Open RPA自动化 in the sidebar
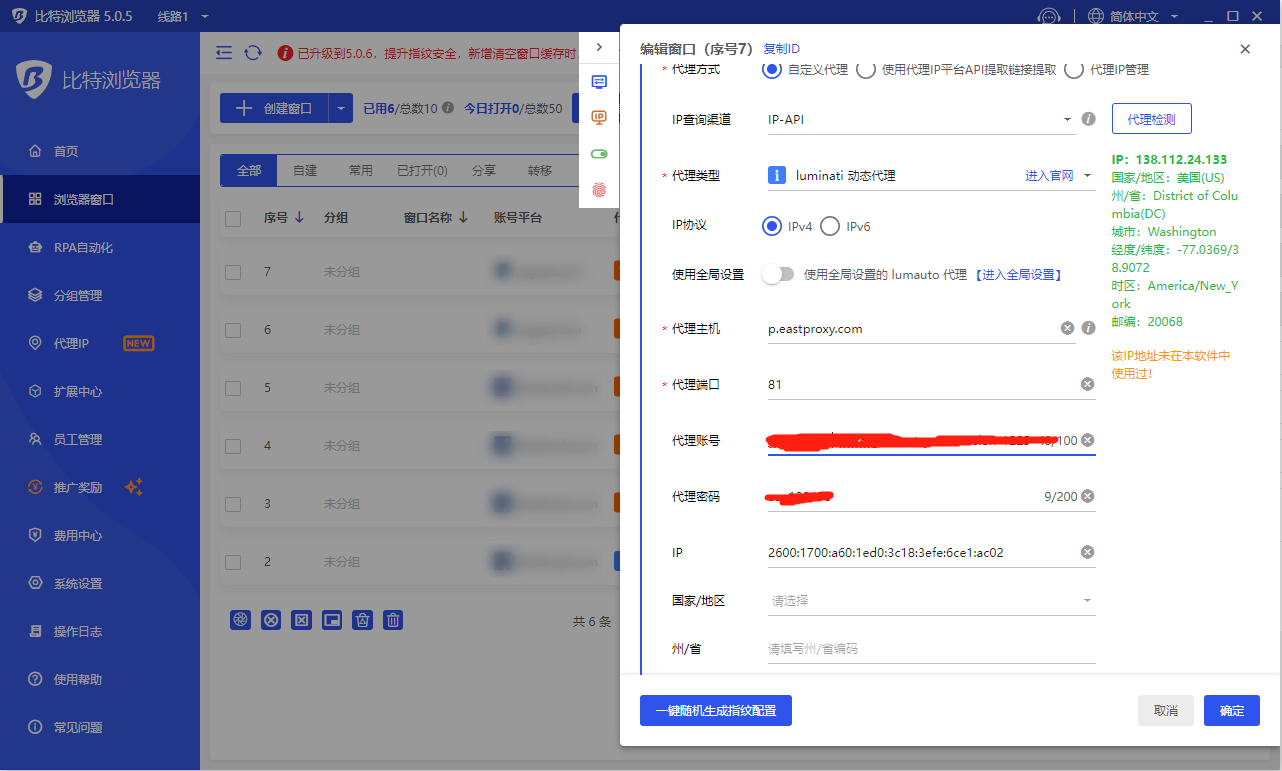This screenshot has height=771, width=1282. (100, 247)
